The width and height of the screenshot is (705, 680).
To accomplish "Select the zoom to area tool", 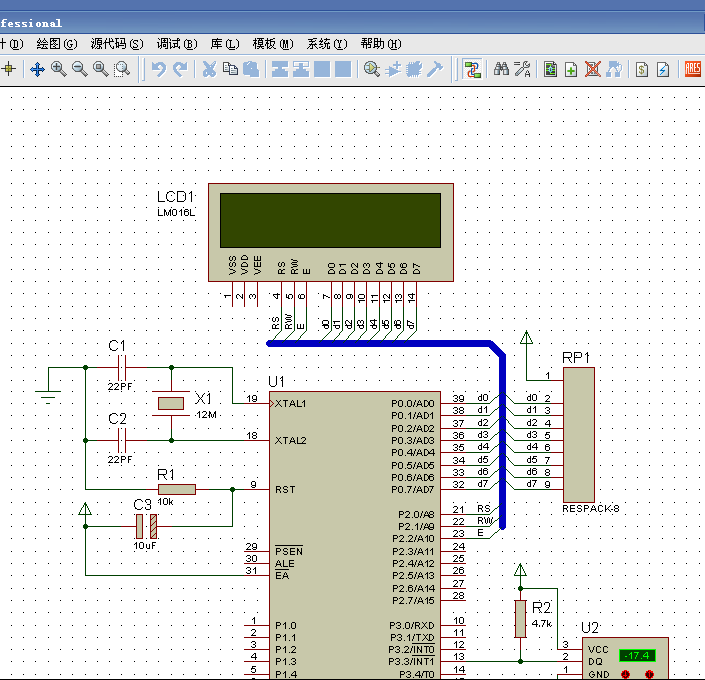I will tap(122, 69).
